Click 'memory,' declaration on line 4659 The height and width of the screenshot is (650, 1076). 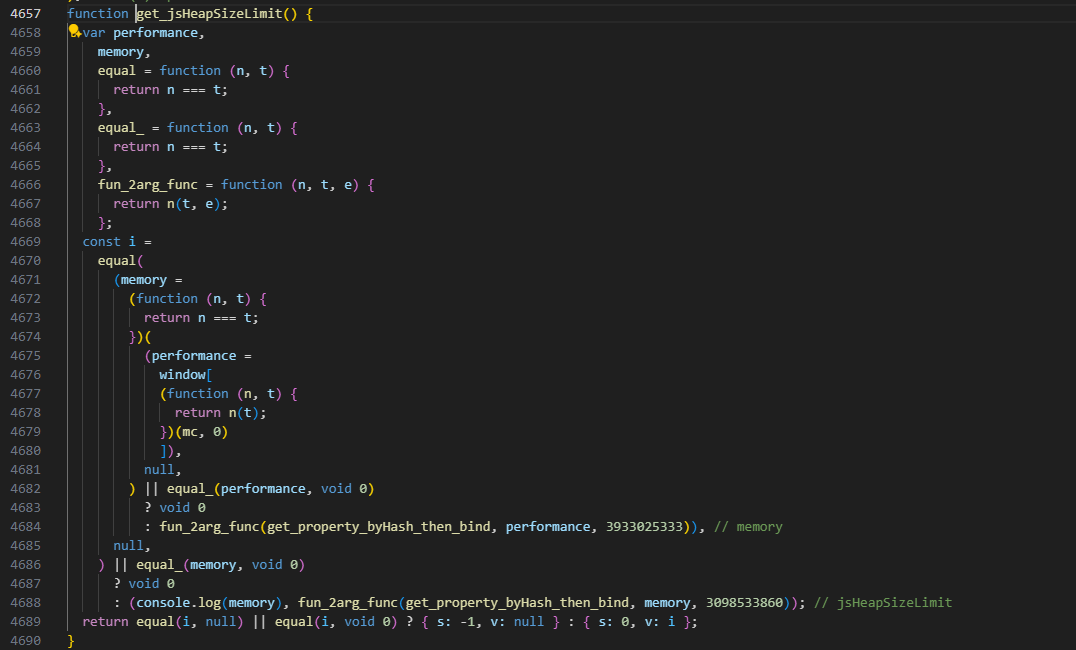[124, 52]
